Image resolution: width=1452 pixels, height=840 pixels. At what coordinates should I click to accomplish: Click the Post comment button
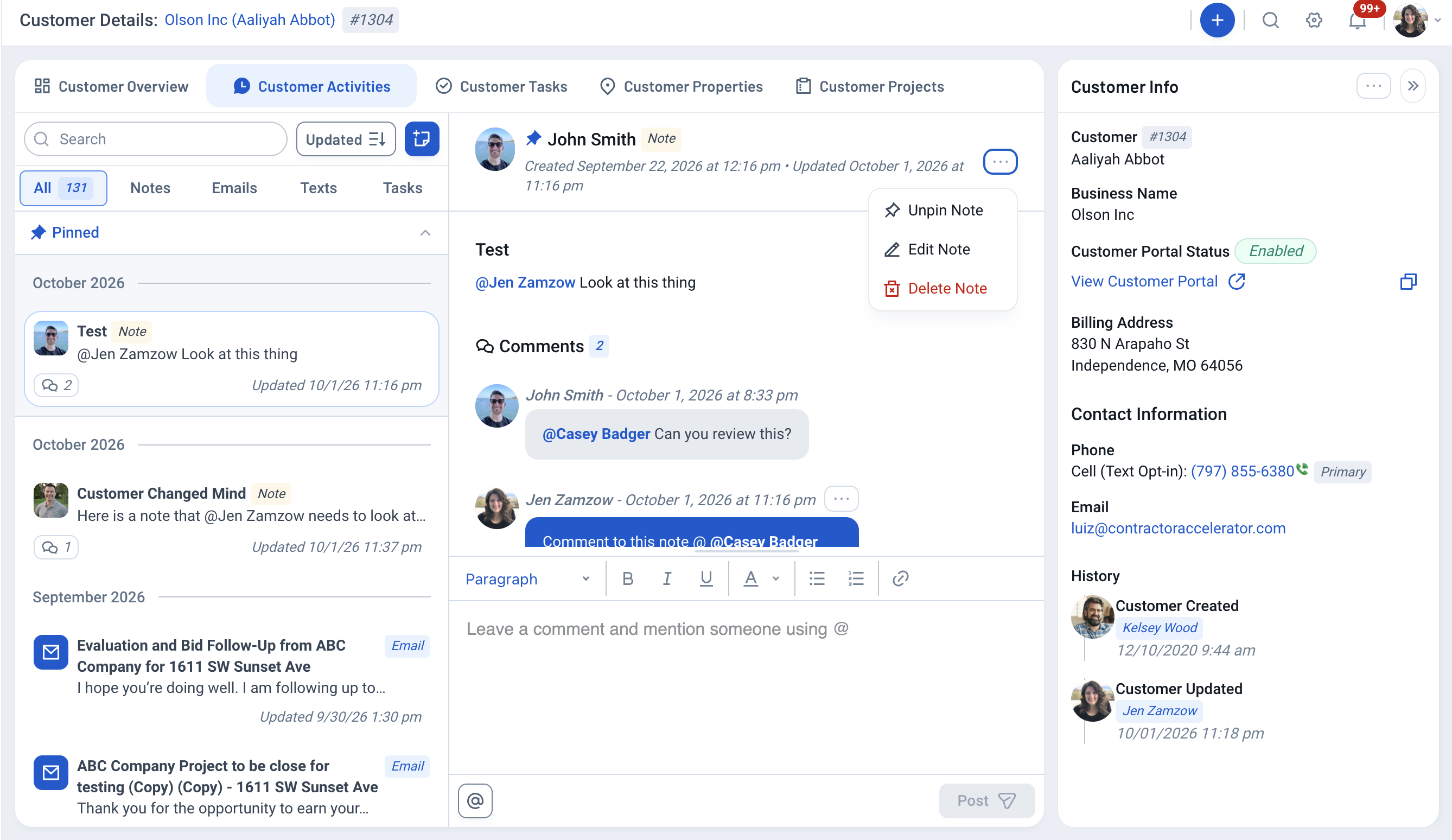[x=986, y=800]
